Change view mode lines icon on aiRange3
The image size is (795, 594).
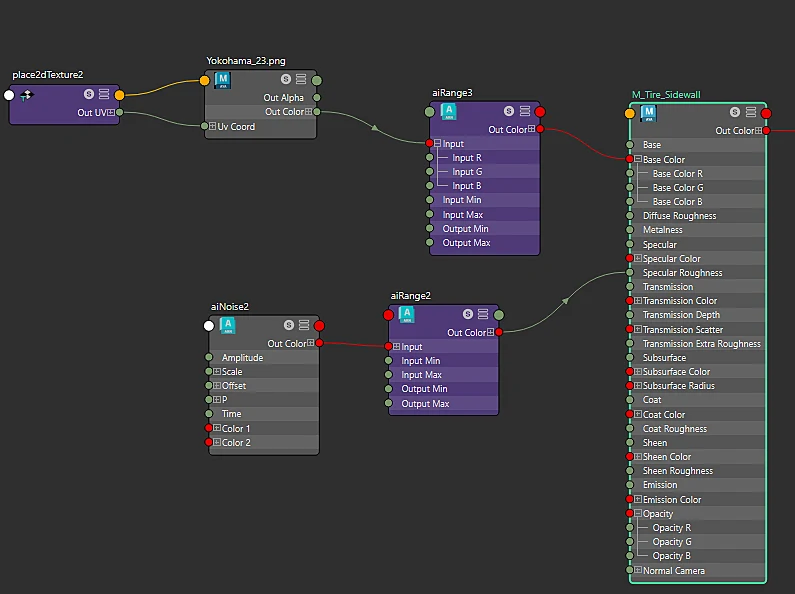click(525, 111)
